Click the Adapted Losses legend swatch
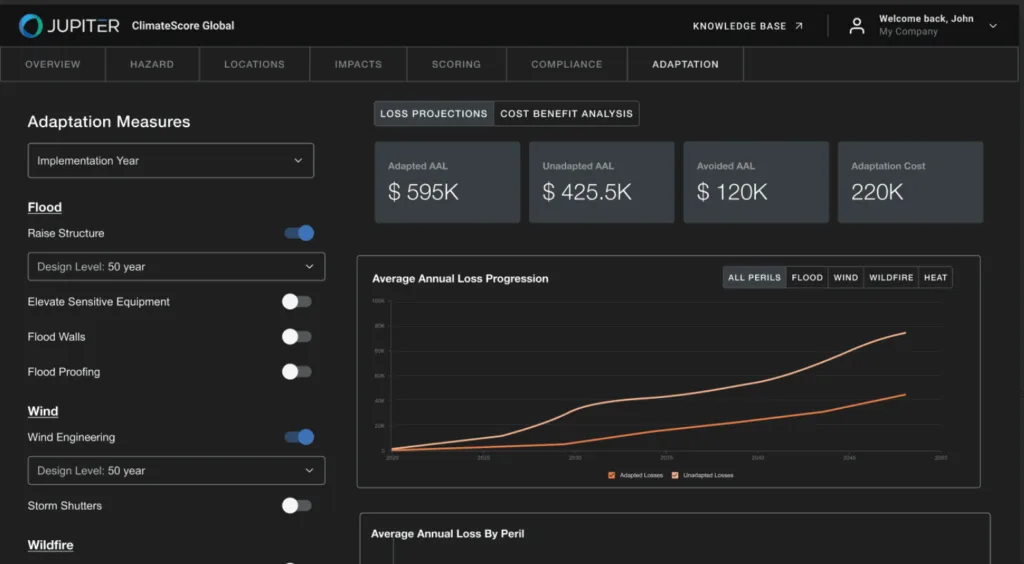Image resolution: width=1024 pixels, height=564 pixels. [x=611, y=475]
